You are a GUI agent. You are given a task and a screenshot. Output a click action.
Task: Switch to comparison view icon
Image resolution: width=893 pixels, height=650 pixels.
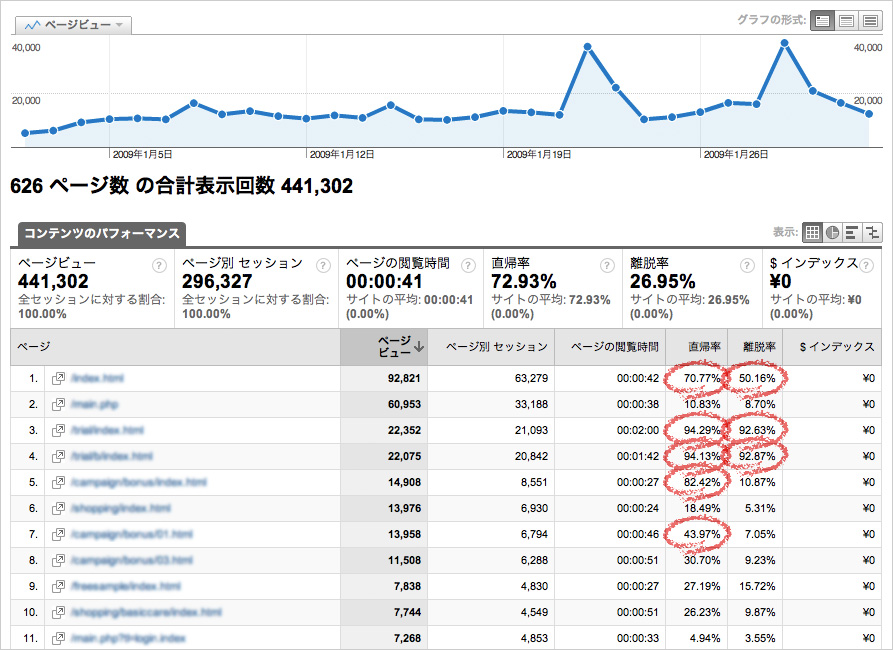[872, 232]
